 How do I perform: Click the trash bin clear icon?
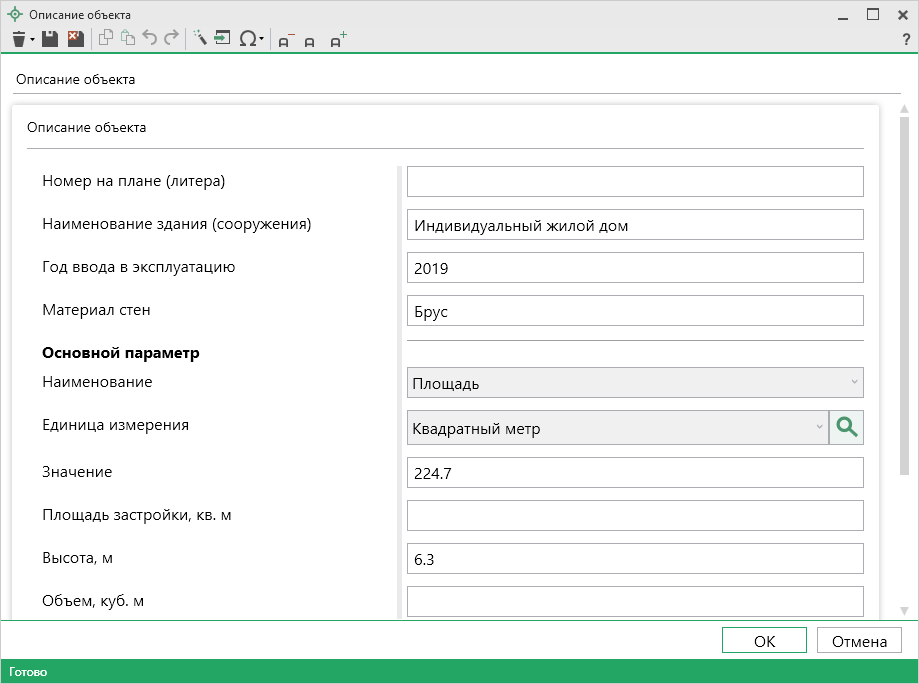[18, 39]
